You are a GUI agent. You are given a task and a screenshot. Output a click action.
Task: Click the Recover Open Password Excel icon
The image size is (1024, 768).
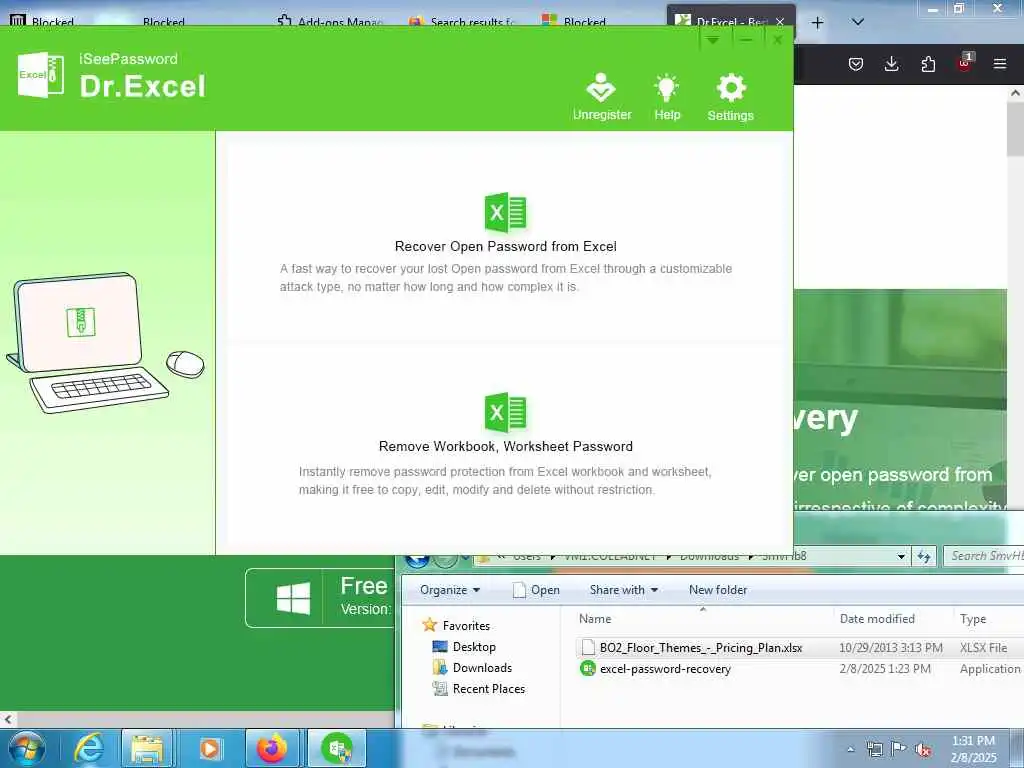505,212
